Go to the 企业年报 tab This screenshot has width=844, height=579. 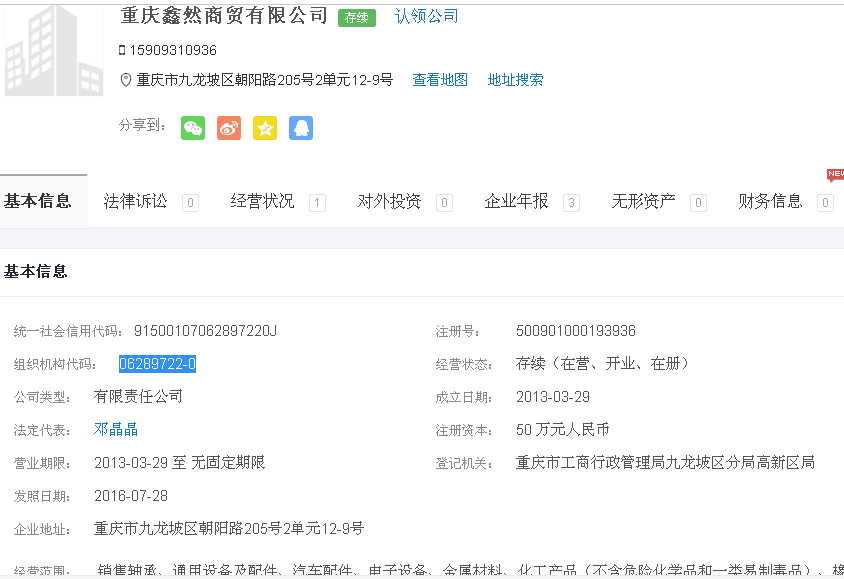(x=517, y=201)
